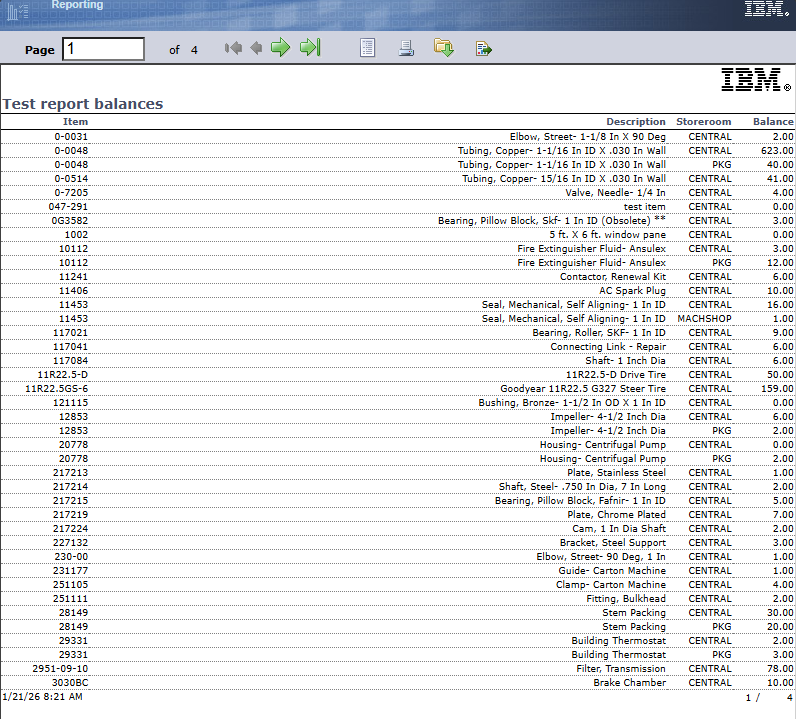
Task: Click the Storeroom column header
Action: [704, 121]
